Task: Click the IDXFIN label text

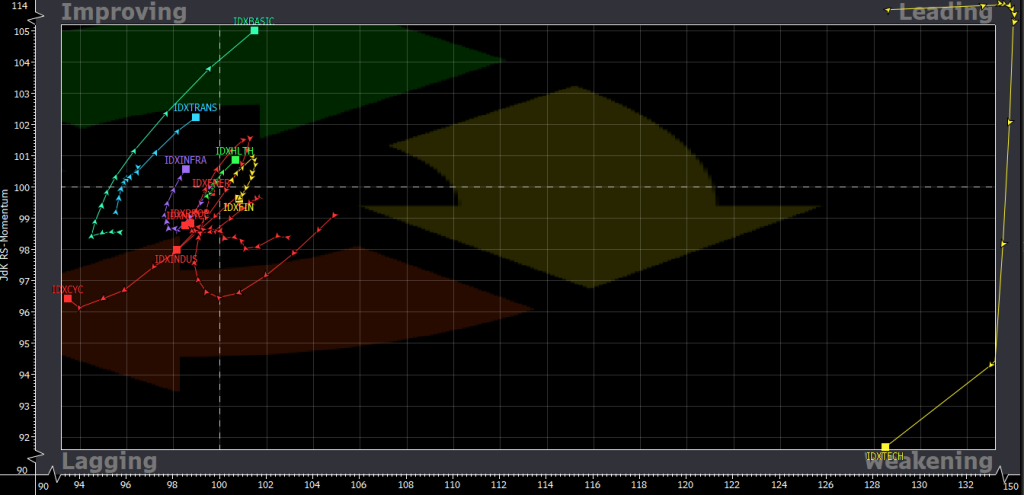Action: point(238,207)
